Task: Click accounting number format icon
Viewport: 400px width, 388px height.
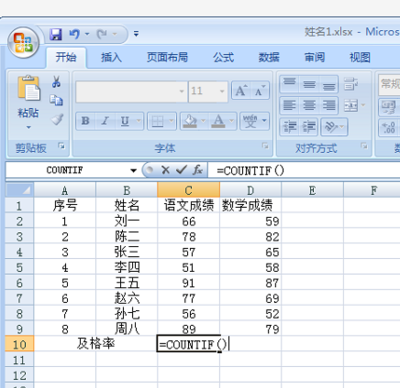Action: (389, 107)
